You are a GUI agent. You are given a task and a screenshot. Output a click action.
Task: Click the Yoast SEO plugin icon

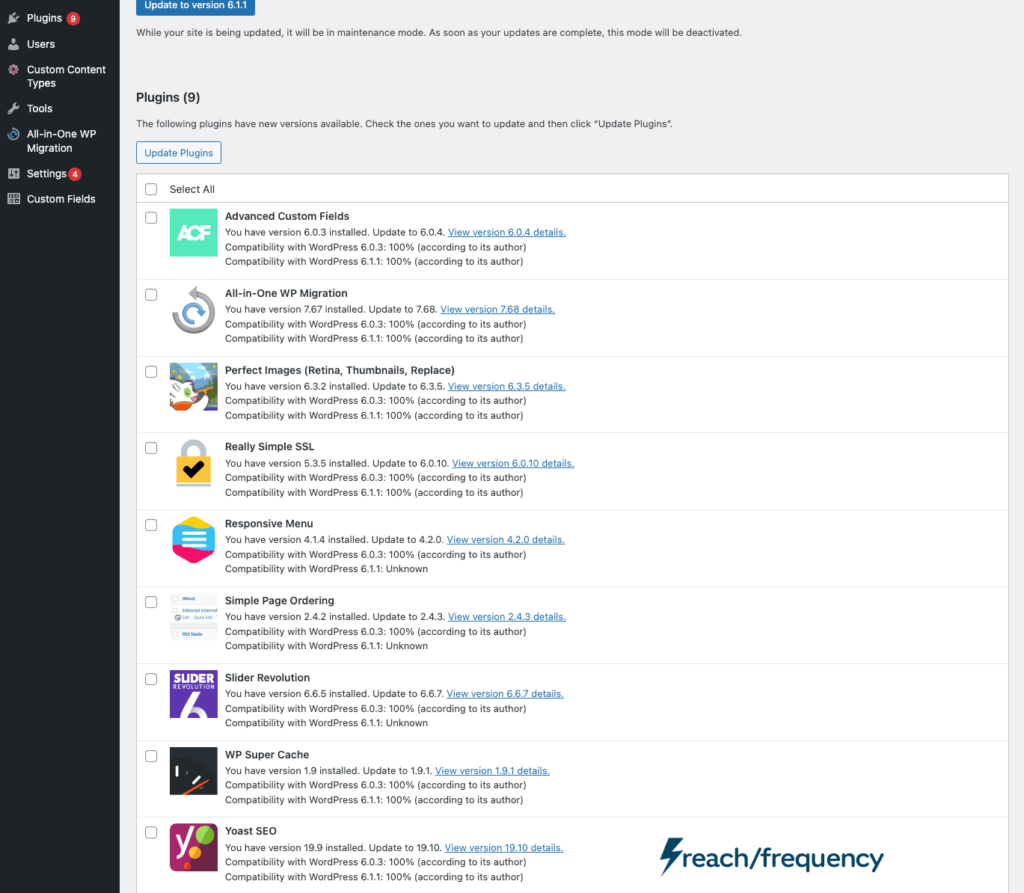[x=193, y=847]
